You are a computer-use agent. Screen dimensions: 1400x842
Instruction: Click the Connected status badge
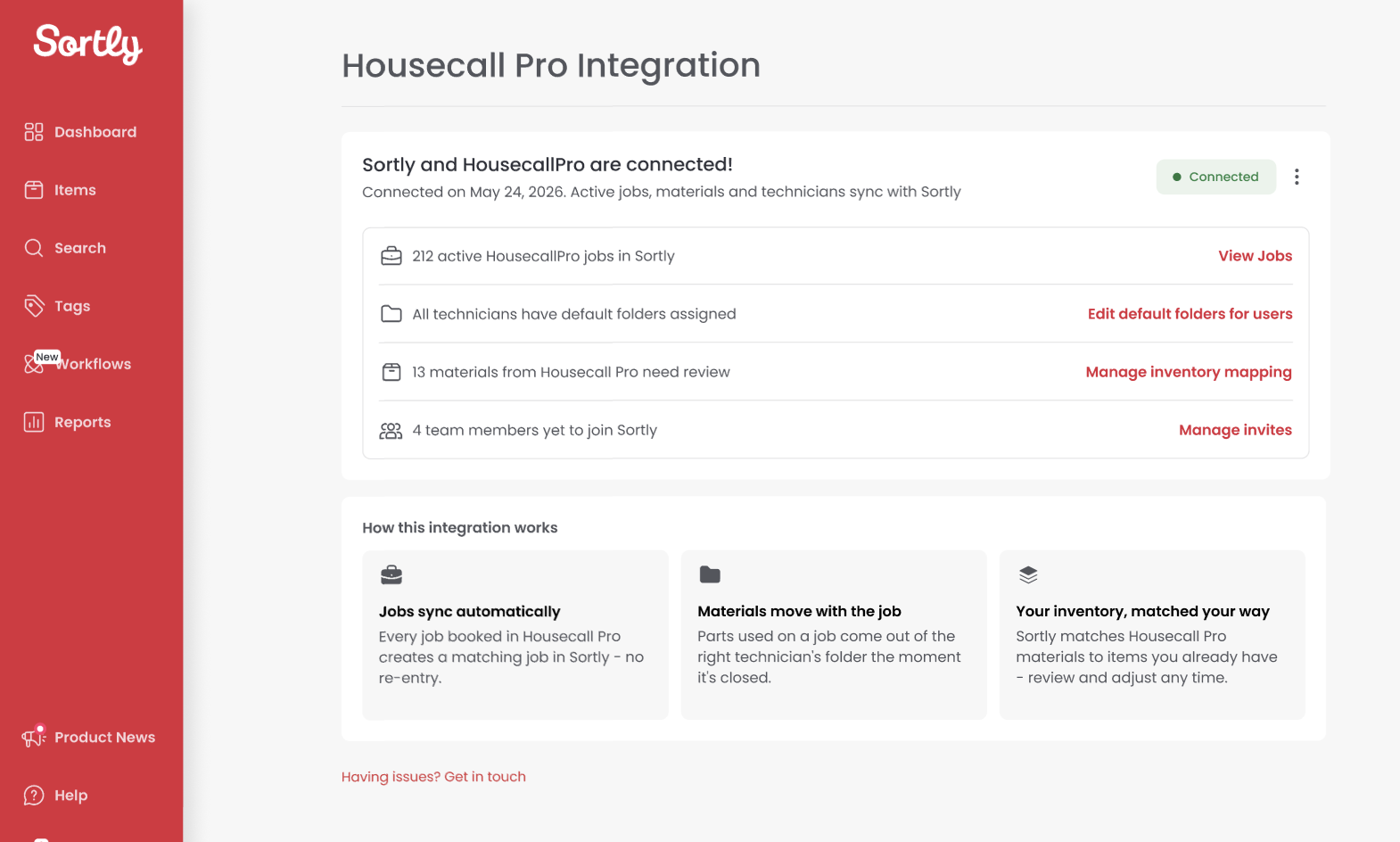[x=1216, y=177]
